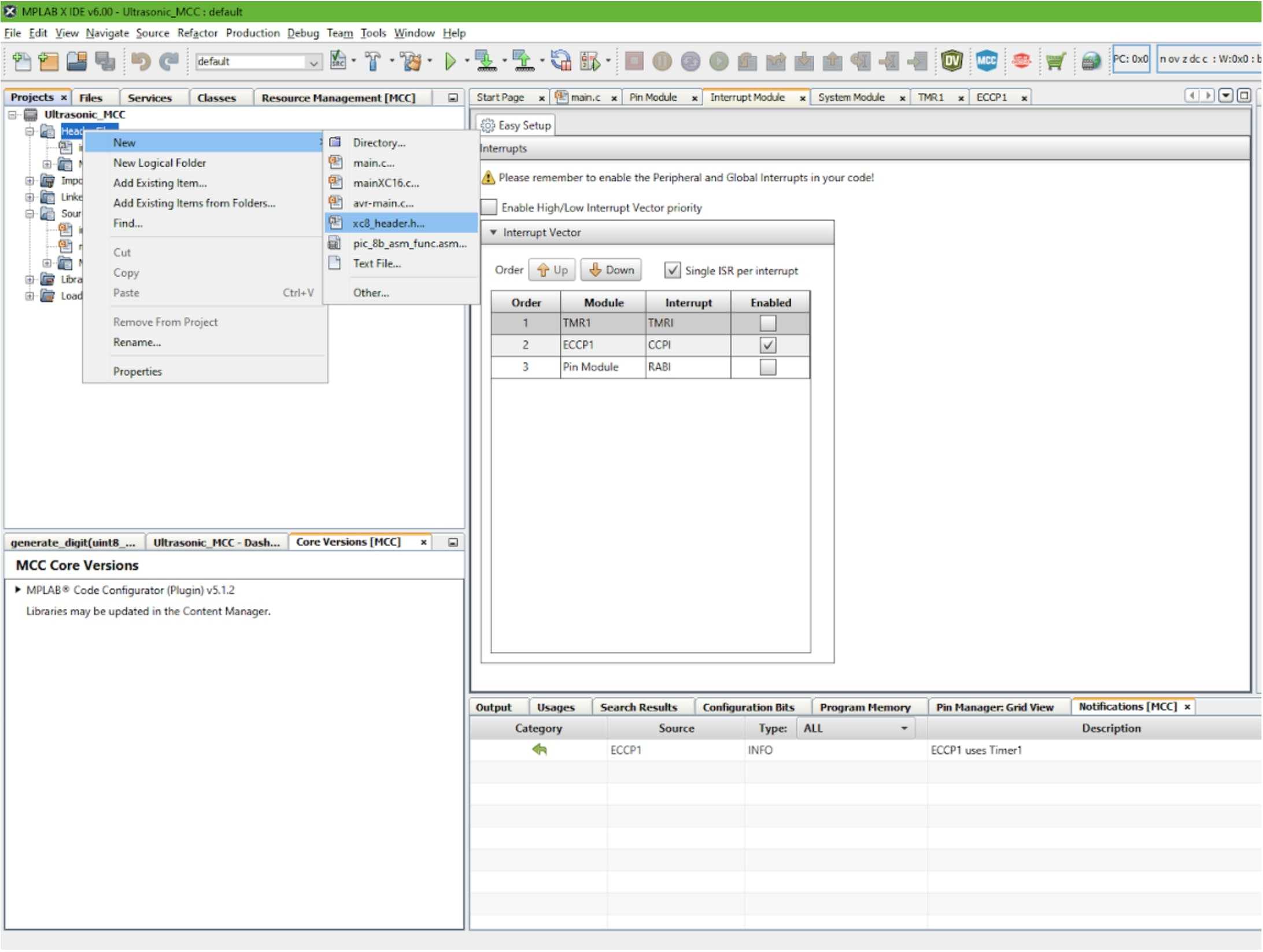The height and width of the screenshot is (952, 1263).
Task: Click the New Project toolbar icon
Action: [x=49, y=60]
